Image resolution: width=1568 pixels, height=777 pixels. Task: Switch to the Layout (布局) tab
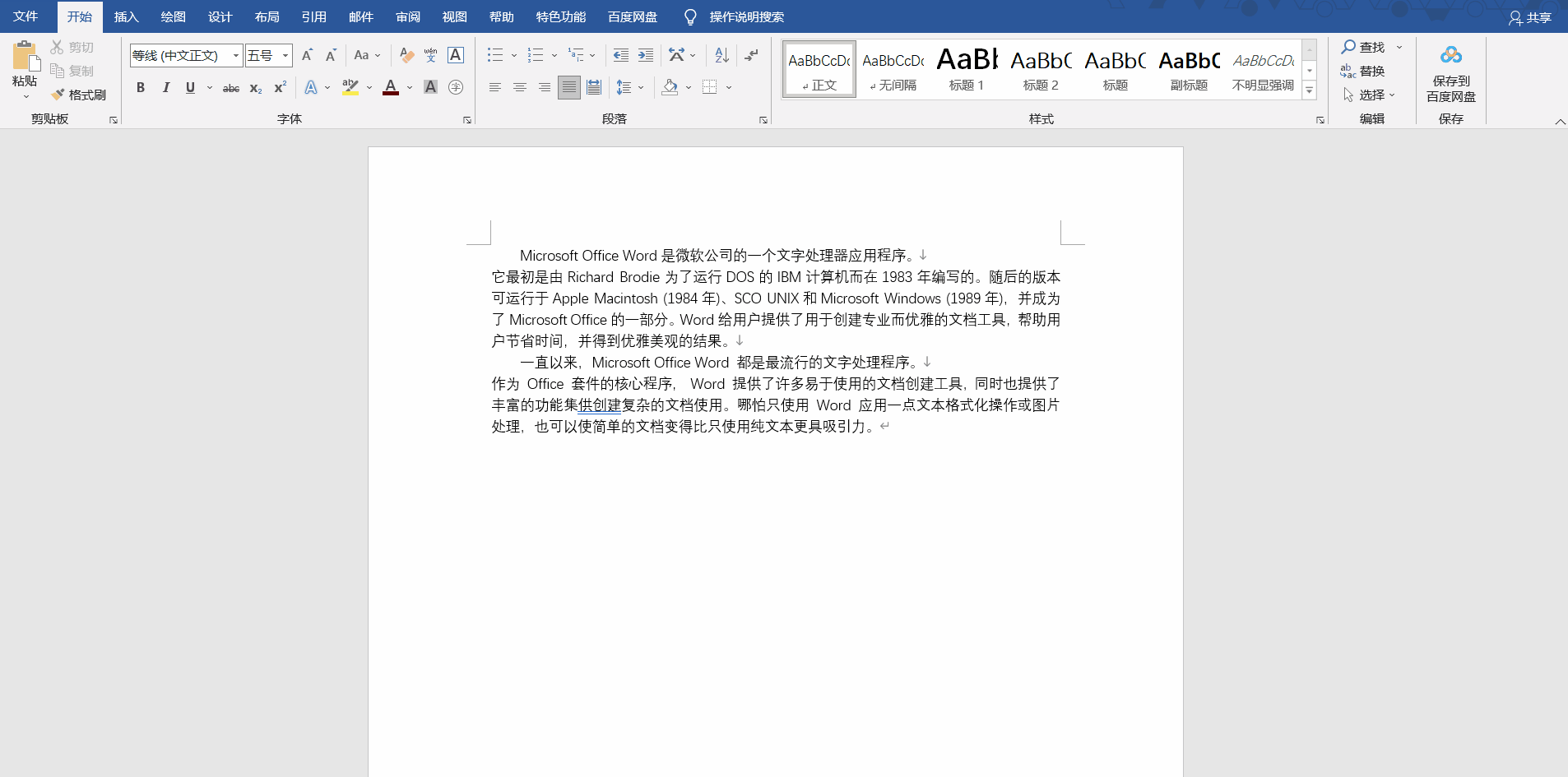267,16
